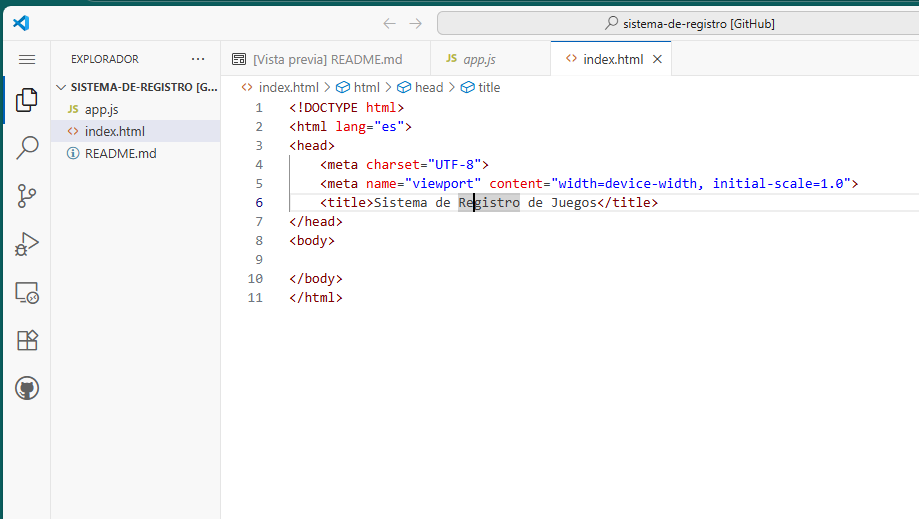Open the Search view in activity bar
Image resolution: width=919 pixels, height=519 pixels.
pyautogui.click(x=27, y=148)
